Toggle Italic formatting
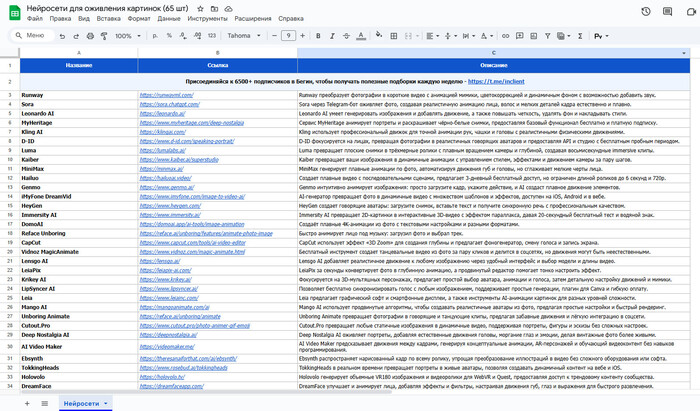Image resolution: width=700 pixels, height=411 pixels. [334, 35]
